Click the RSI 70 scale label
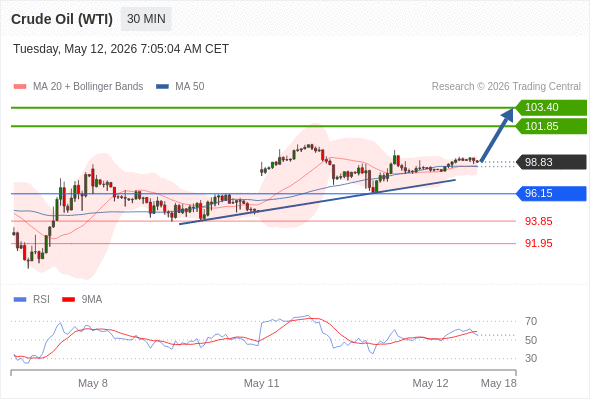590x400 pixels. [531, 321]
